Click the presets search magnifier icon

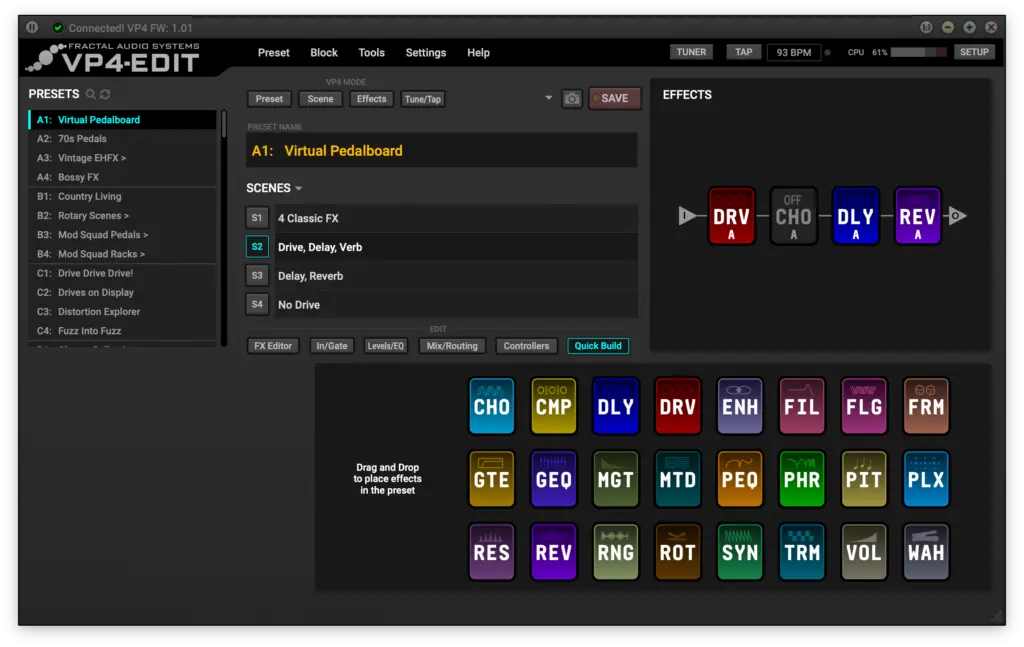(x=91, y=94)
